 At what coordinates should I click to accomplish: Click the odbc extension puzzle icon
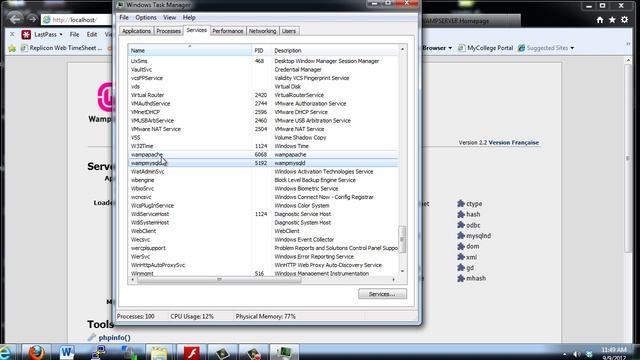pos(461,225)
